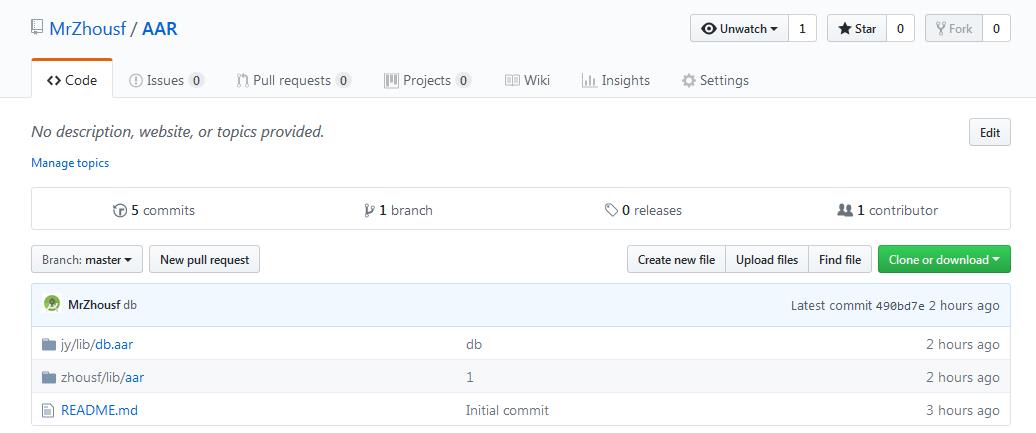The width and height of the screenshot is (1036, 433).
Task: Click the code brackets icon on Code tab
Action: coord(54,81)
